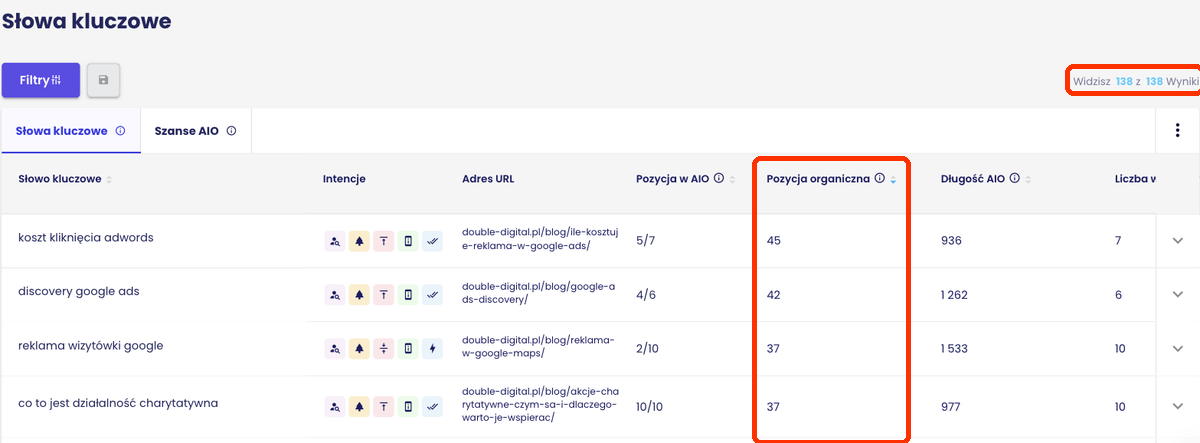Click green phone icon for co to jest działalność charytatywna
The height and width of the screenshot is (443, 1200).
point(408,407)
